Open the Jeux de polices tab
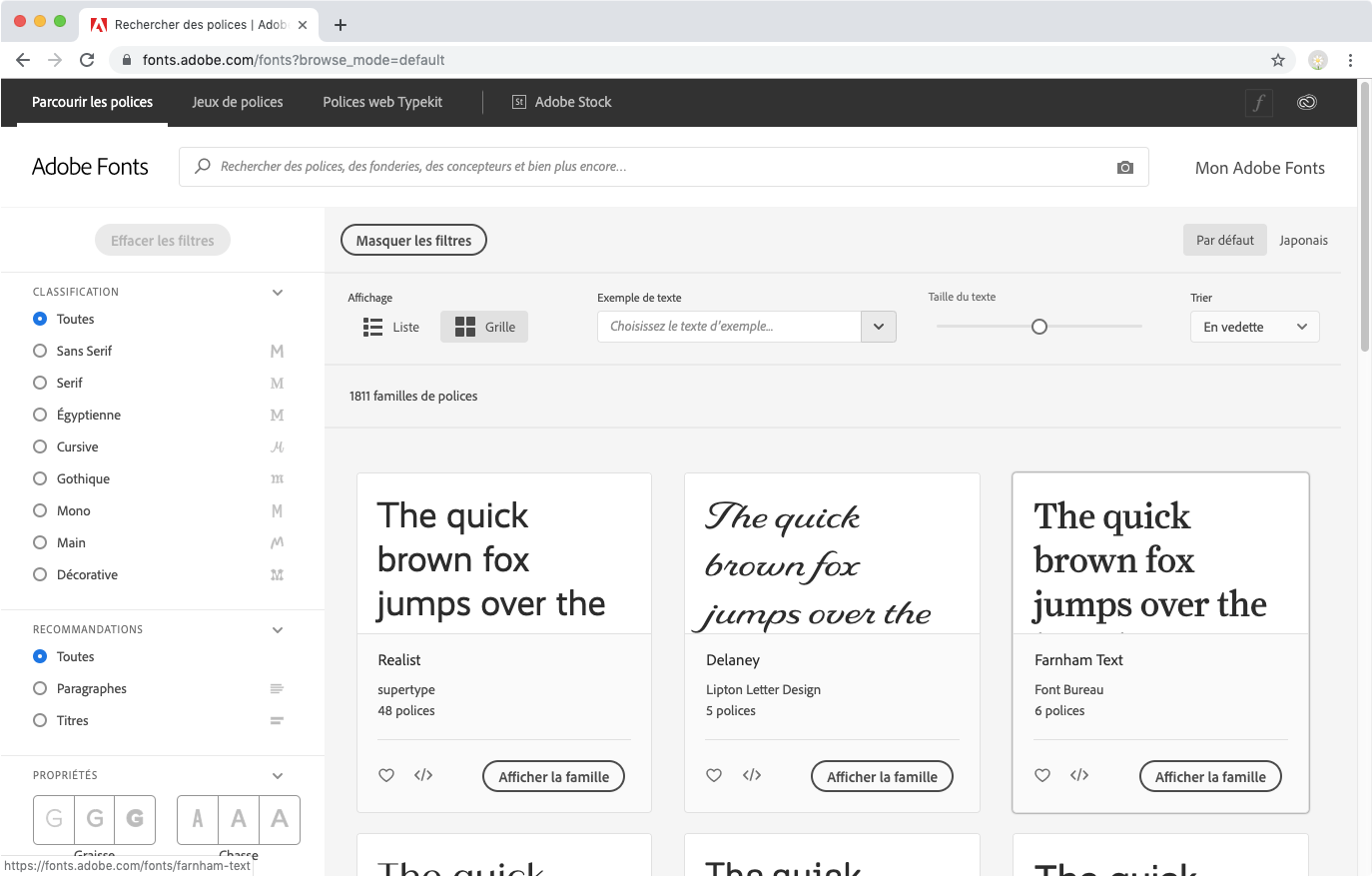Image resolution: width=1372 pixels, height=877 pixels. tap(238, 102)
